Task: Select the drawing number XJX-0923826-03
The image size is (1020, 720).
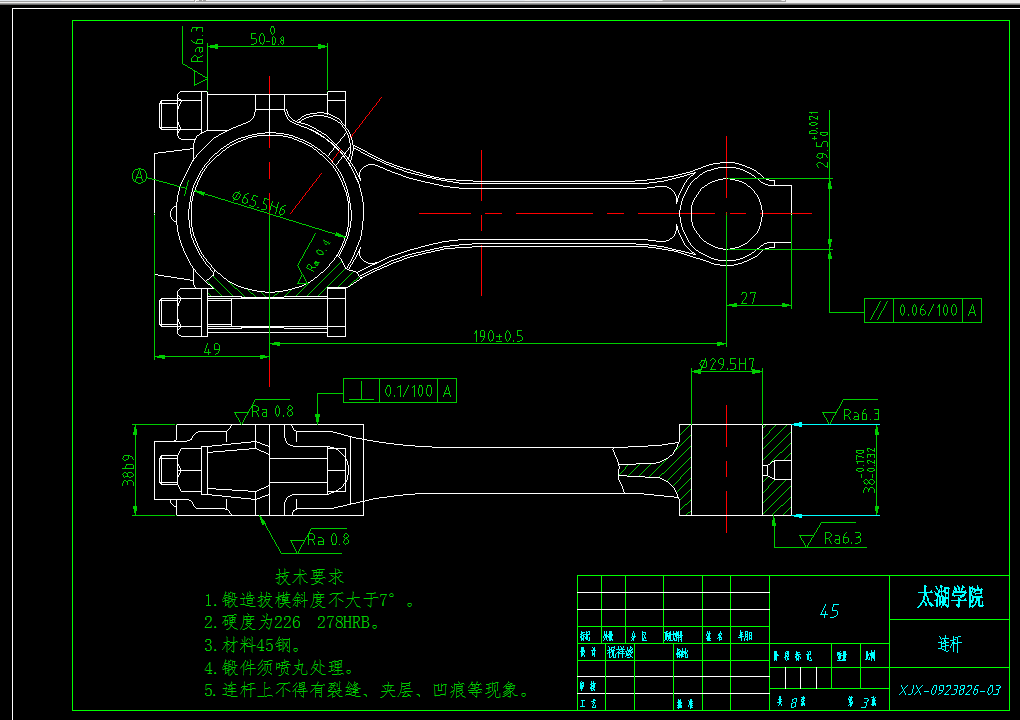Action: tap(946, 688)
